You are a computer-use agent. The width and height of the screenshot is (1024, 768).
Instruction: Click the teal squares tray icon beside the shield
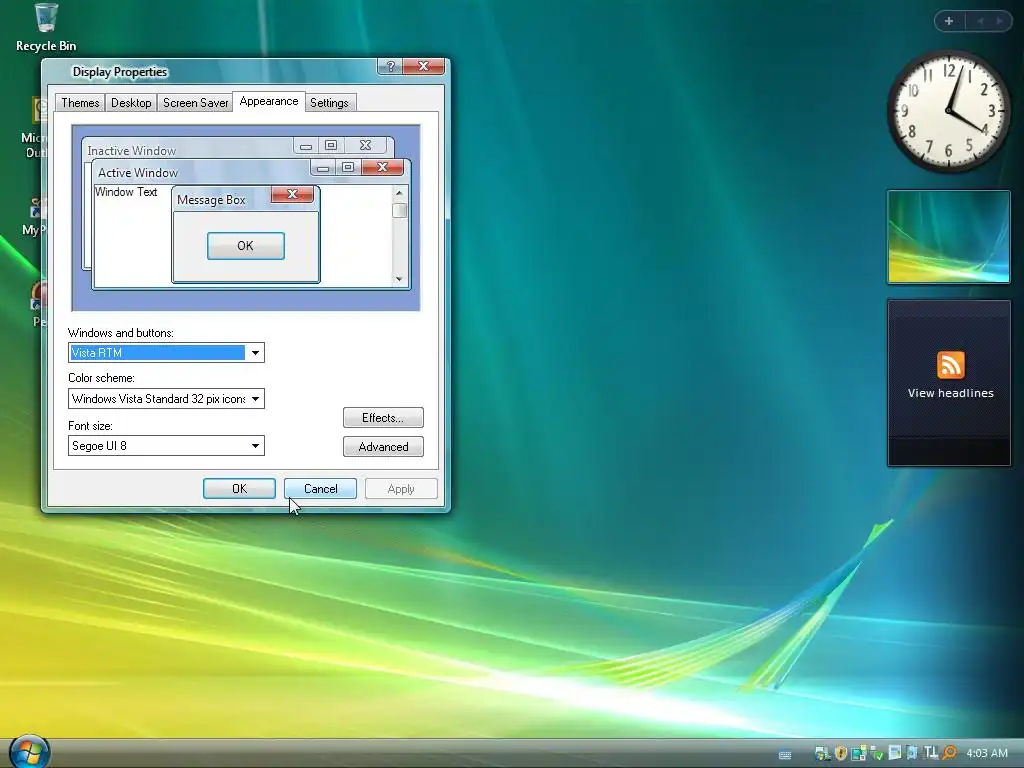859,753
